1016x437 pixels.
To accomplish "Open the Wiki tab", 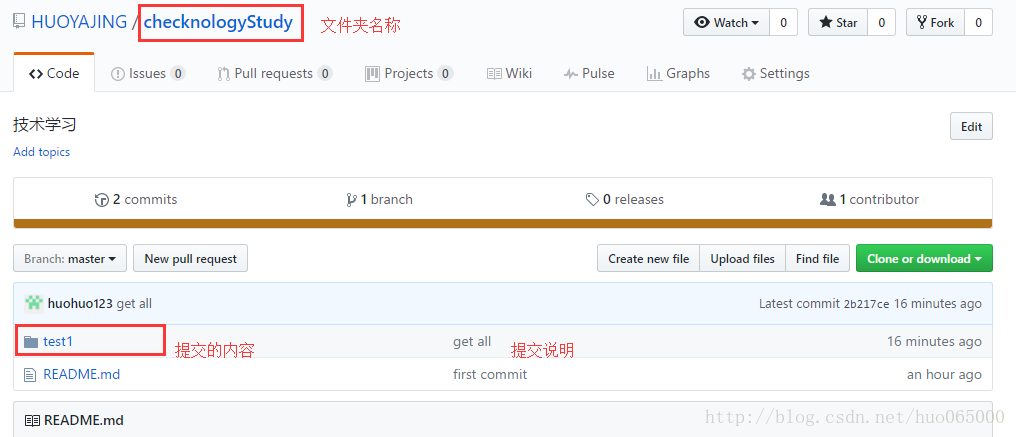I will click(509, 73).
